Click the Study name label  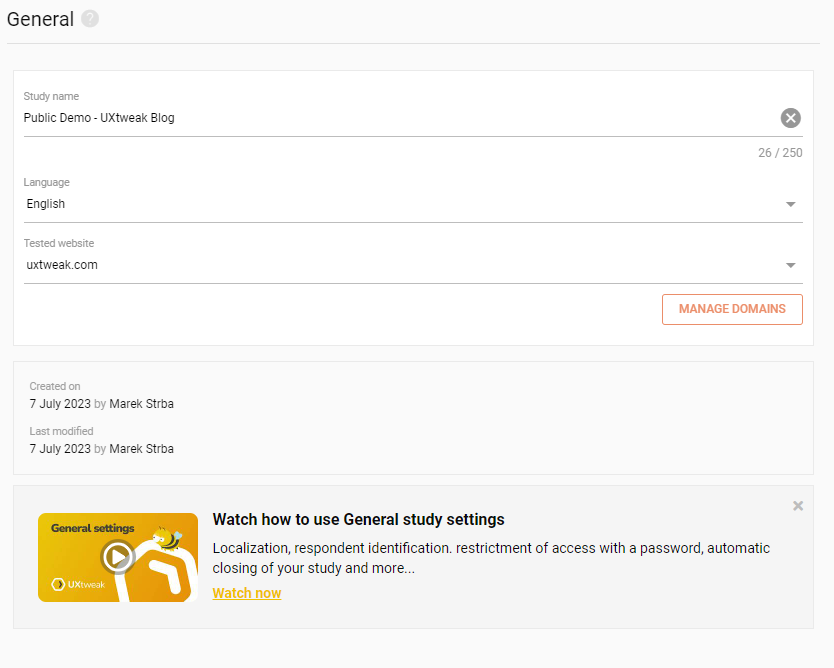51,96
